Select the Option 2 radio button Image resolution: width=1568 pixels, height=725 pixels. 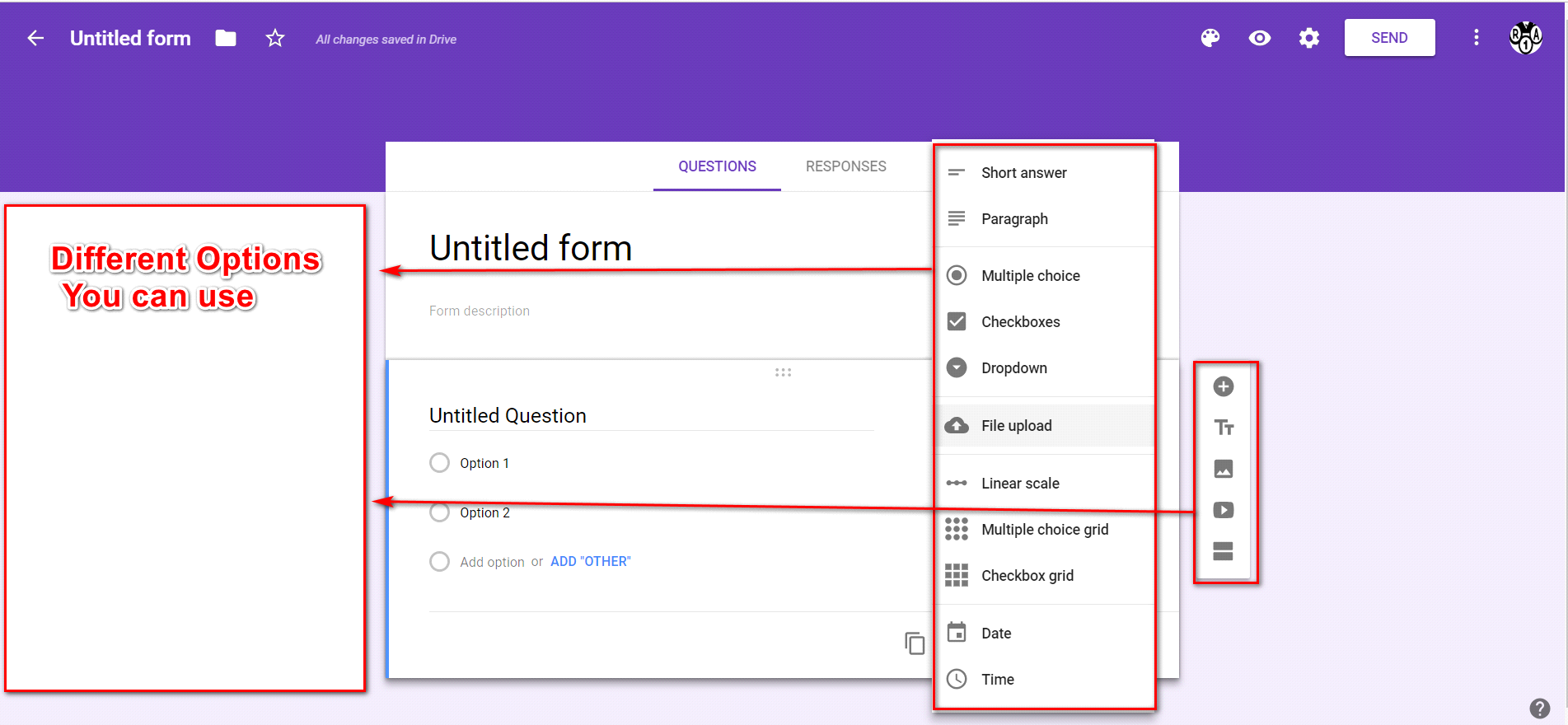tap(440, 512)
